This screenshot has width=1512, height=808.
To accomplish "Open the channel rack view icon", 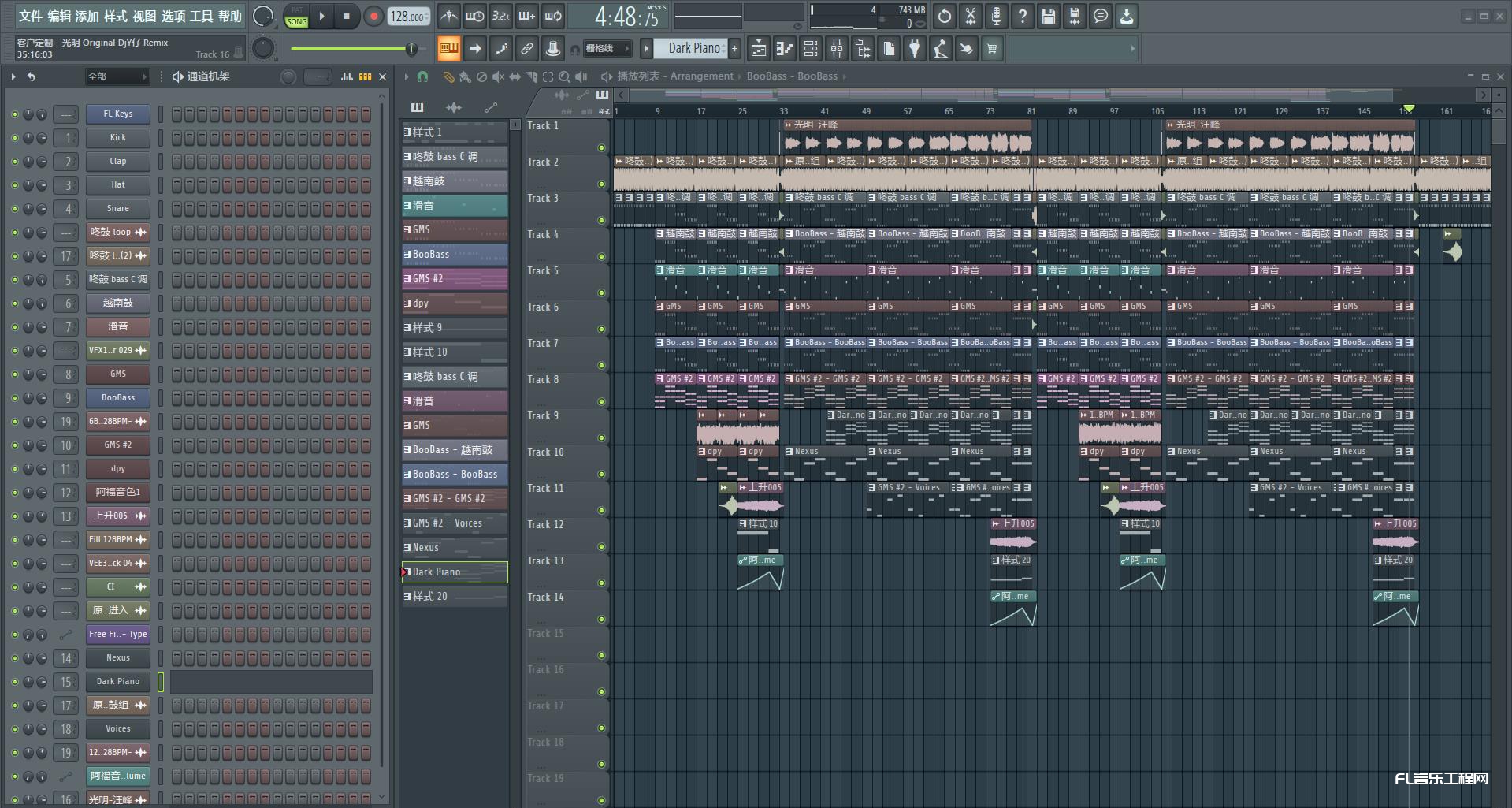I will pyautogui.click(x=810, y=49).
